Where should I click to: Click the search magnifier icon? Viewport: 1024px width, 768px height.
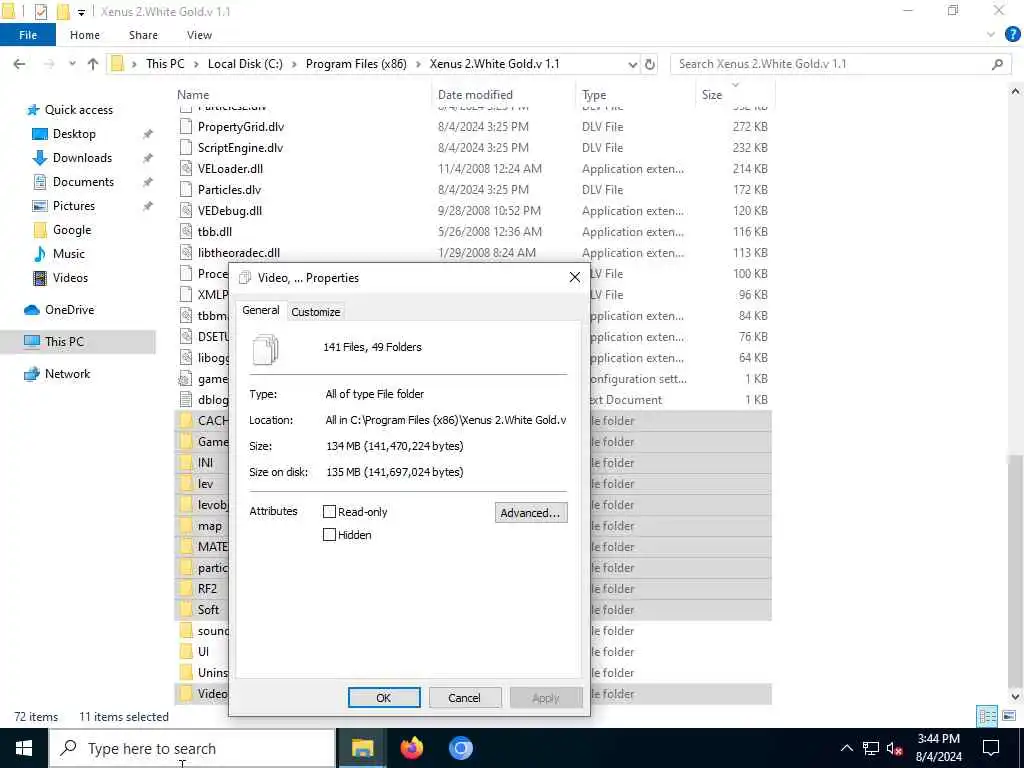pos(997,64)
